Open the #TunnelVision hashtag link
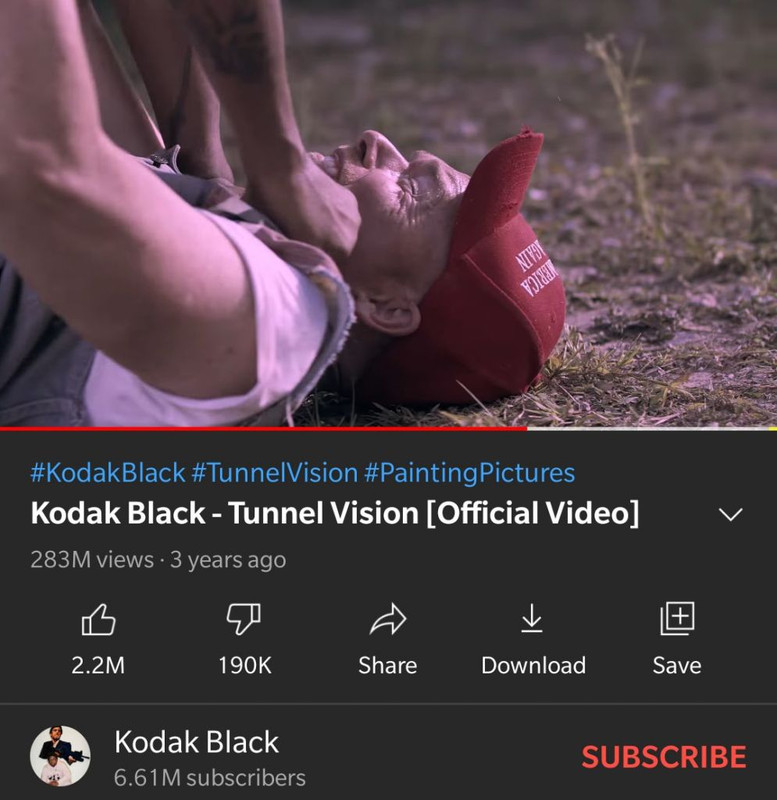Viewport: 777px width, 800px height. point(274,472)
